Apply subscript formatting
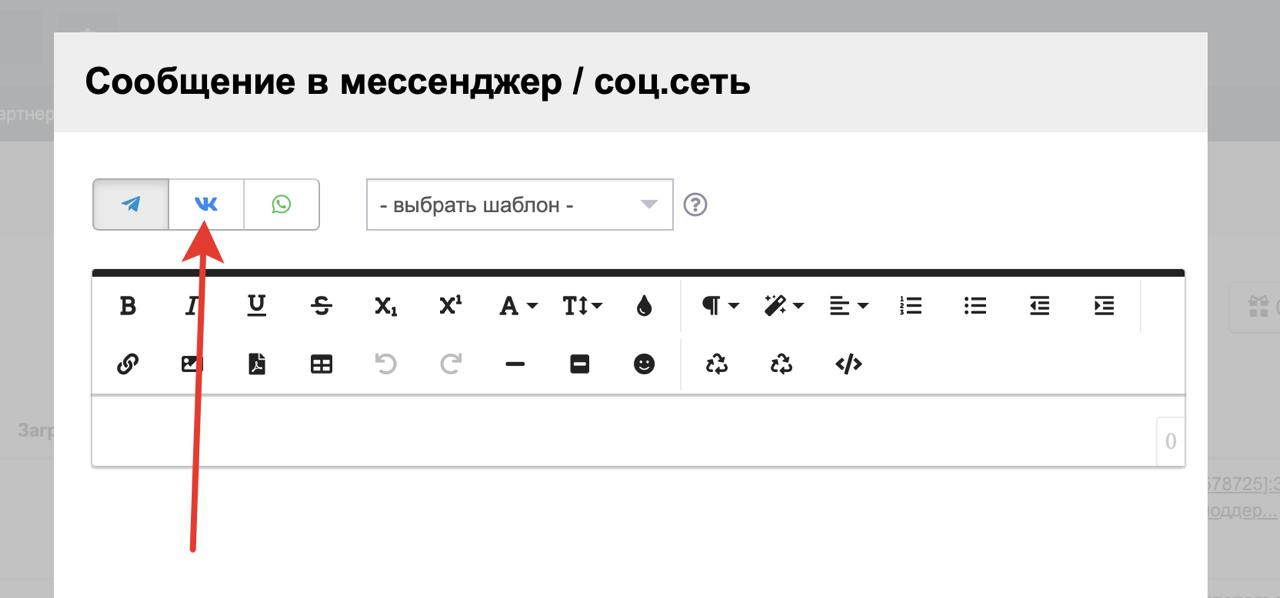The image size is (1280, 598). [x=386, y=306]
